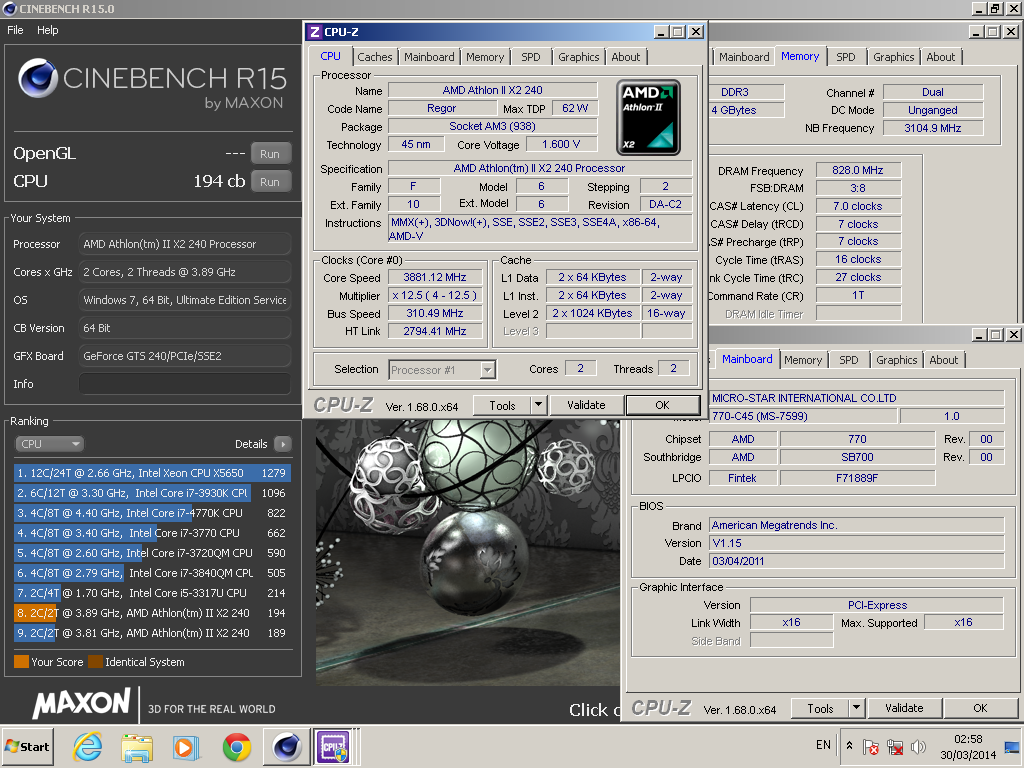Select ranking row Intel Core i7-4770K

(x=152, y=513)
